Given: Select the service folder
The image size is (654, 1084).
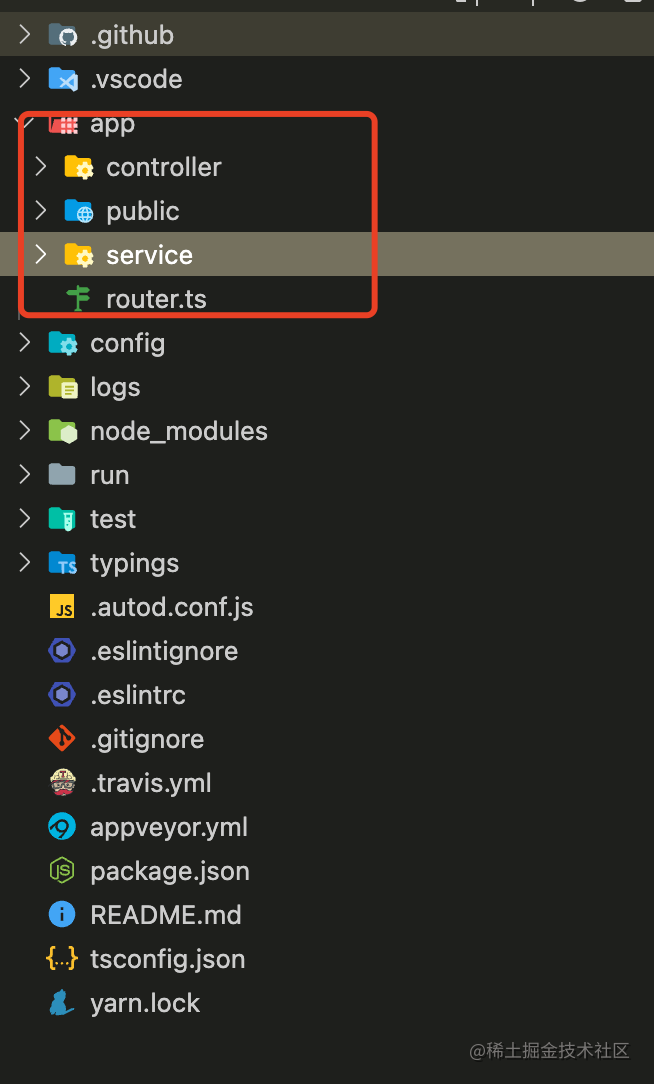Looking at the screenshot, I should 149,255.
